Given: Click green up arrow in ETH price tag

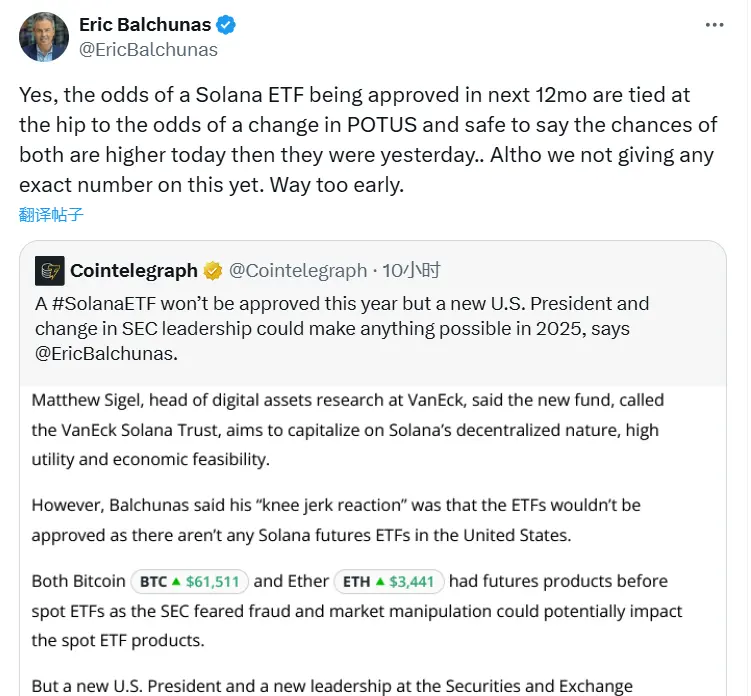Looking at the screenshot, I should click(x=381, y=582).
